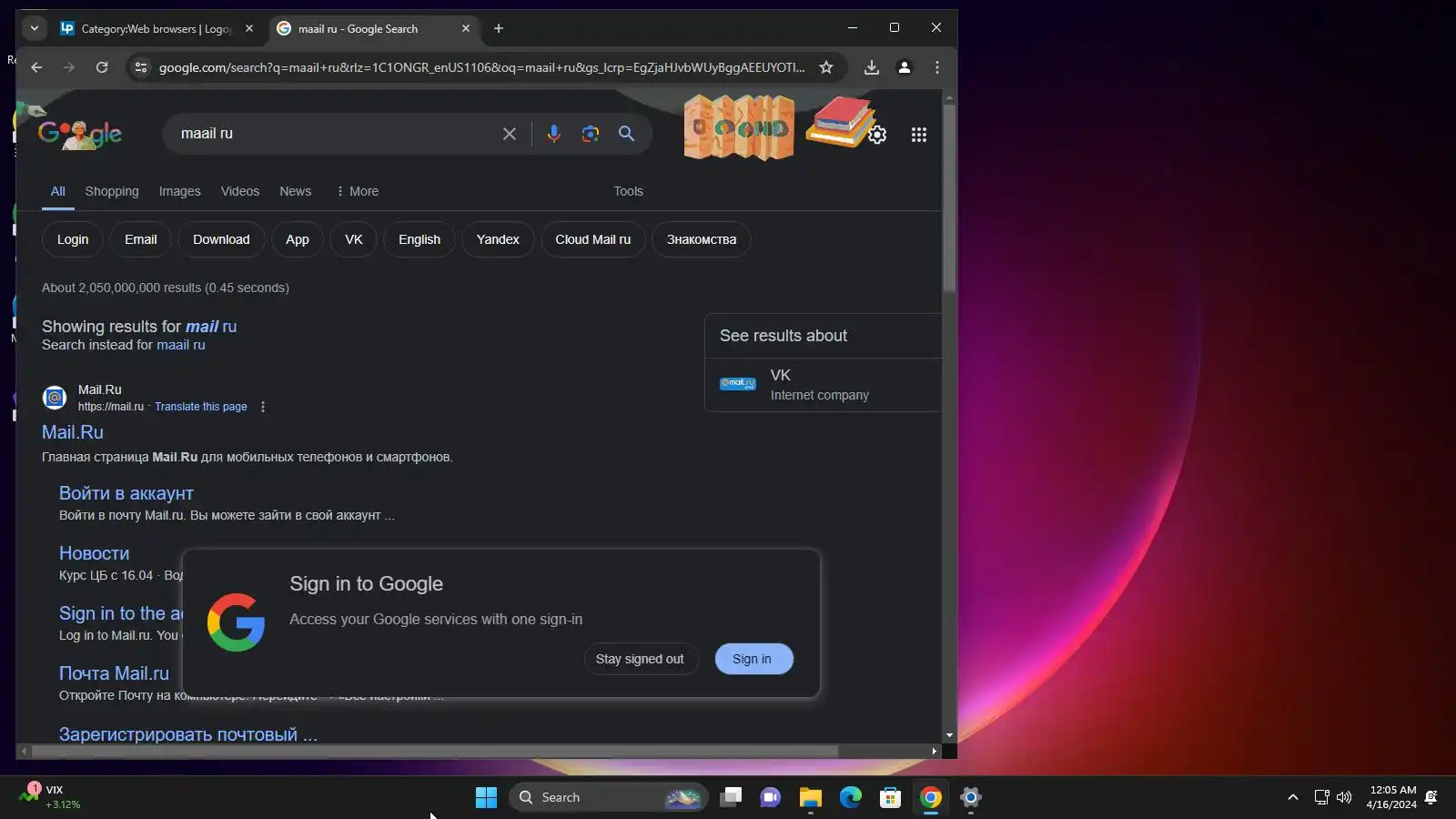This screenshot has height=819, width=1456.
Task: Open Почта Mail.ru sitelink
Action: [x=115, y=673]
